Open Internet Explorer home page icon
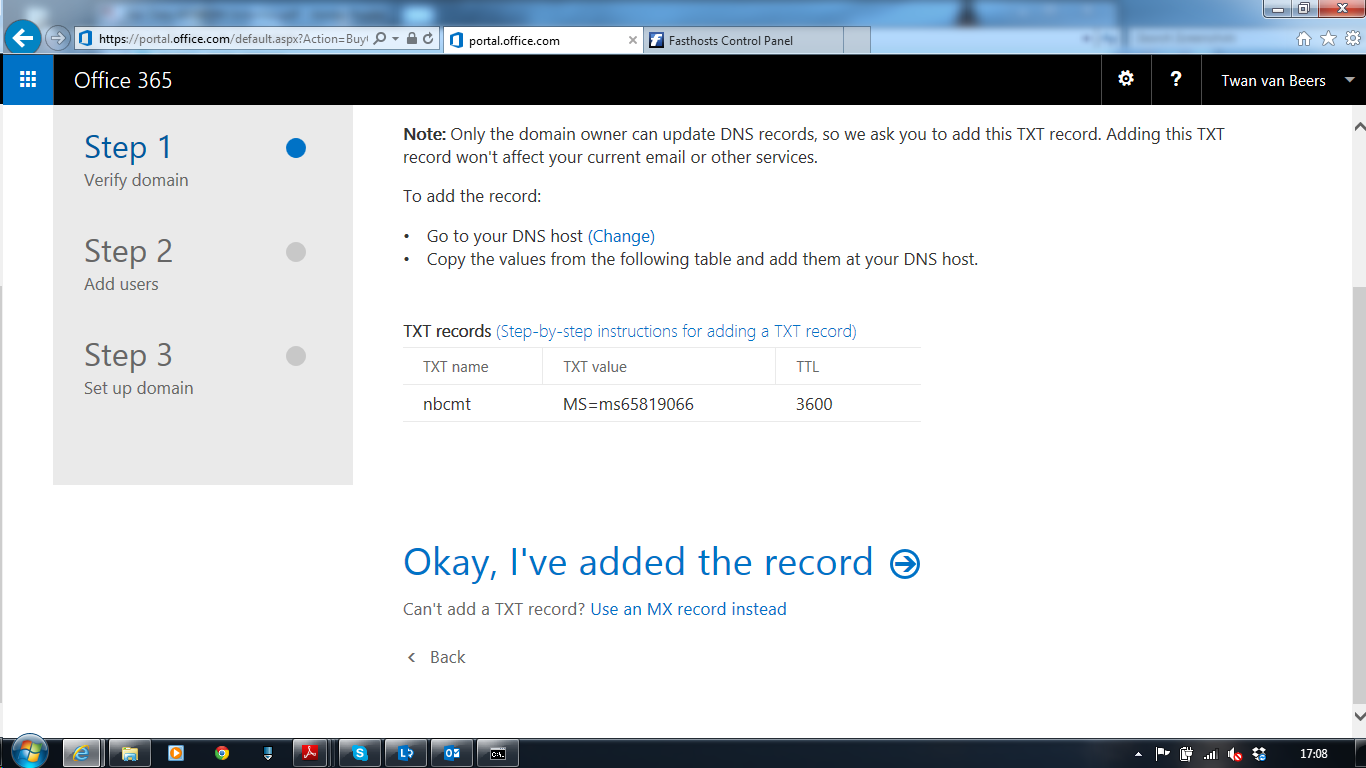The image size is (1366, 768). click(x=1304, y=38)
